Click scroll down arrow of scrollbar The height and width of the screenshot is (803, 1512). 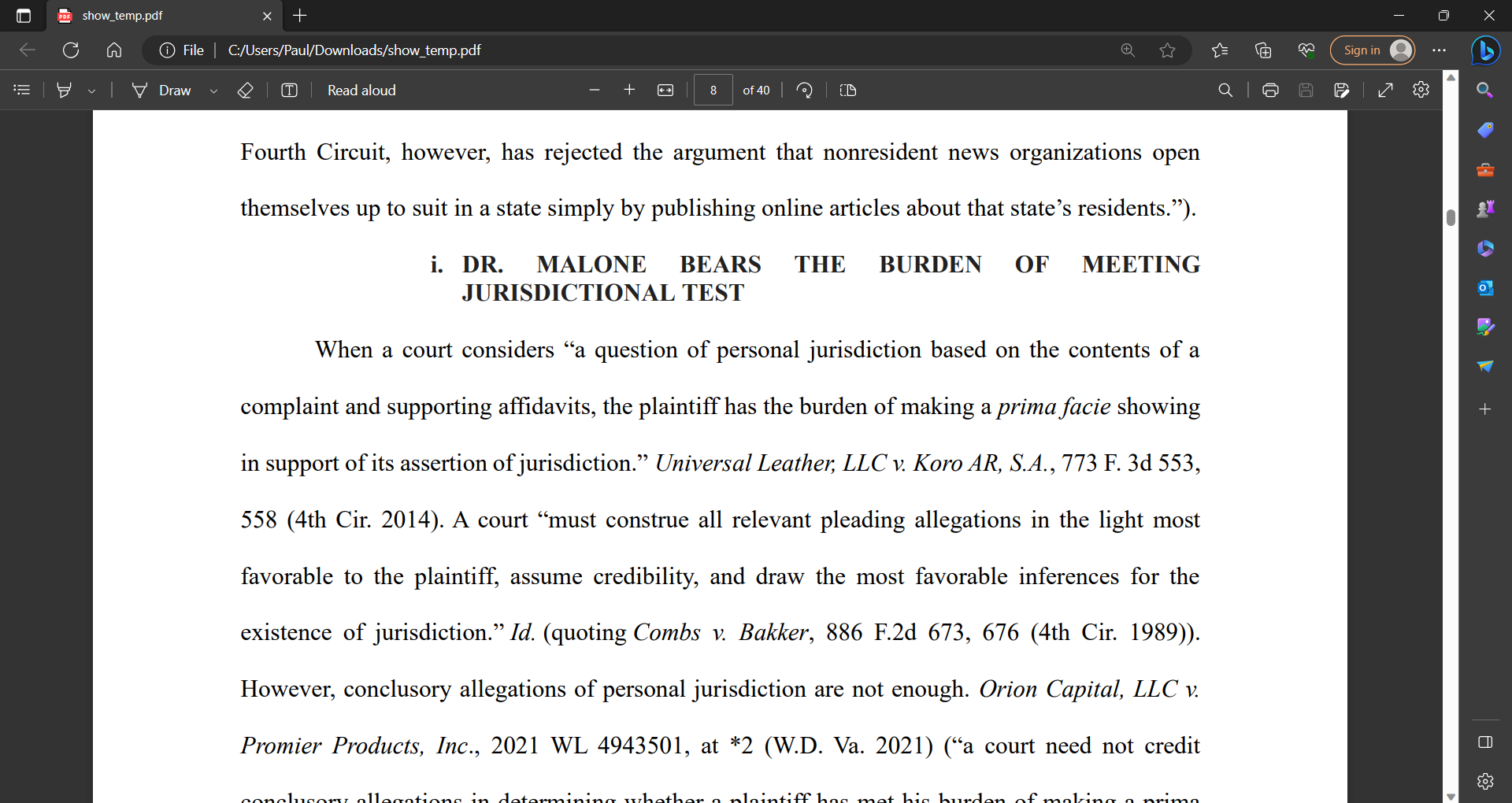1451,796
